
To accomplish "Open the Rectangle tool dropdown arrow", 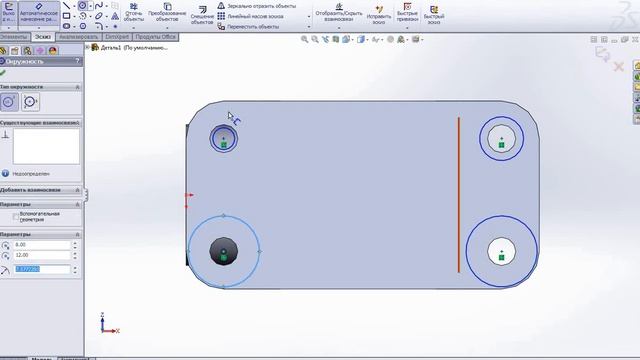I will [74, 16].
